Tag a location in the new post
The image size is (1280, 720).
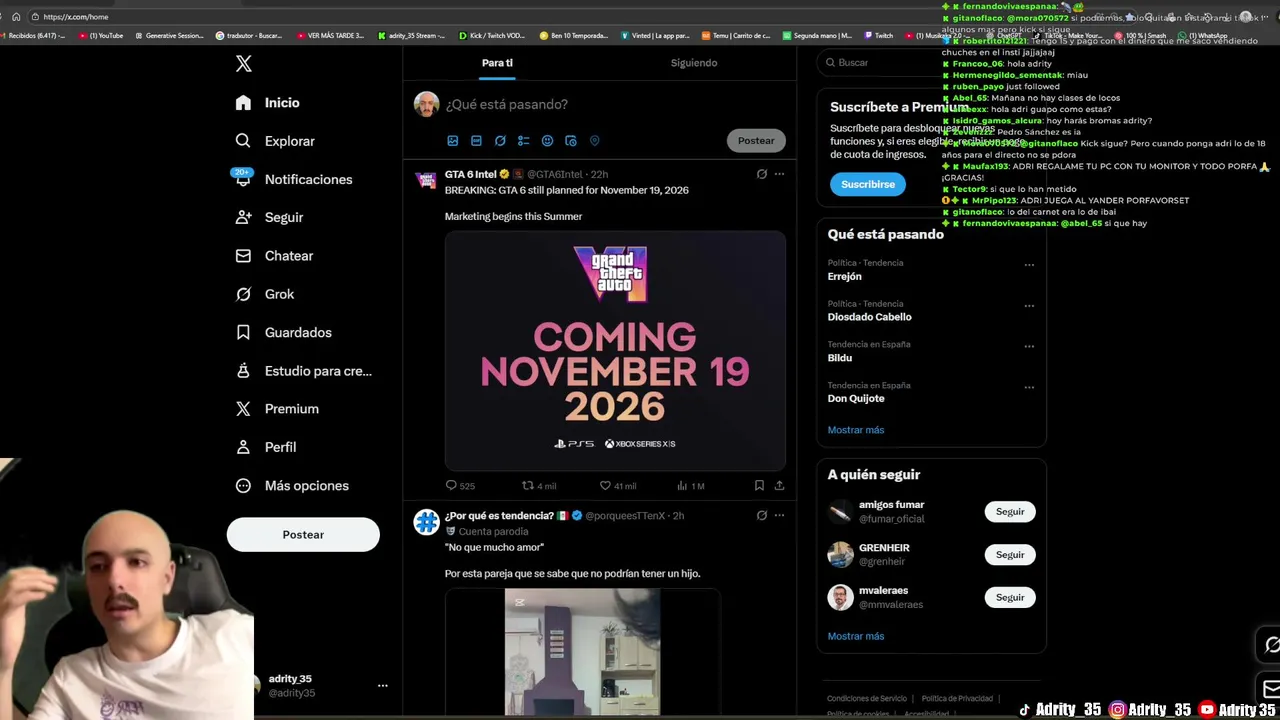(594, 141)
